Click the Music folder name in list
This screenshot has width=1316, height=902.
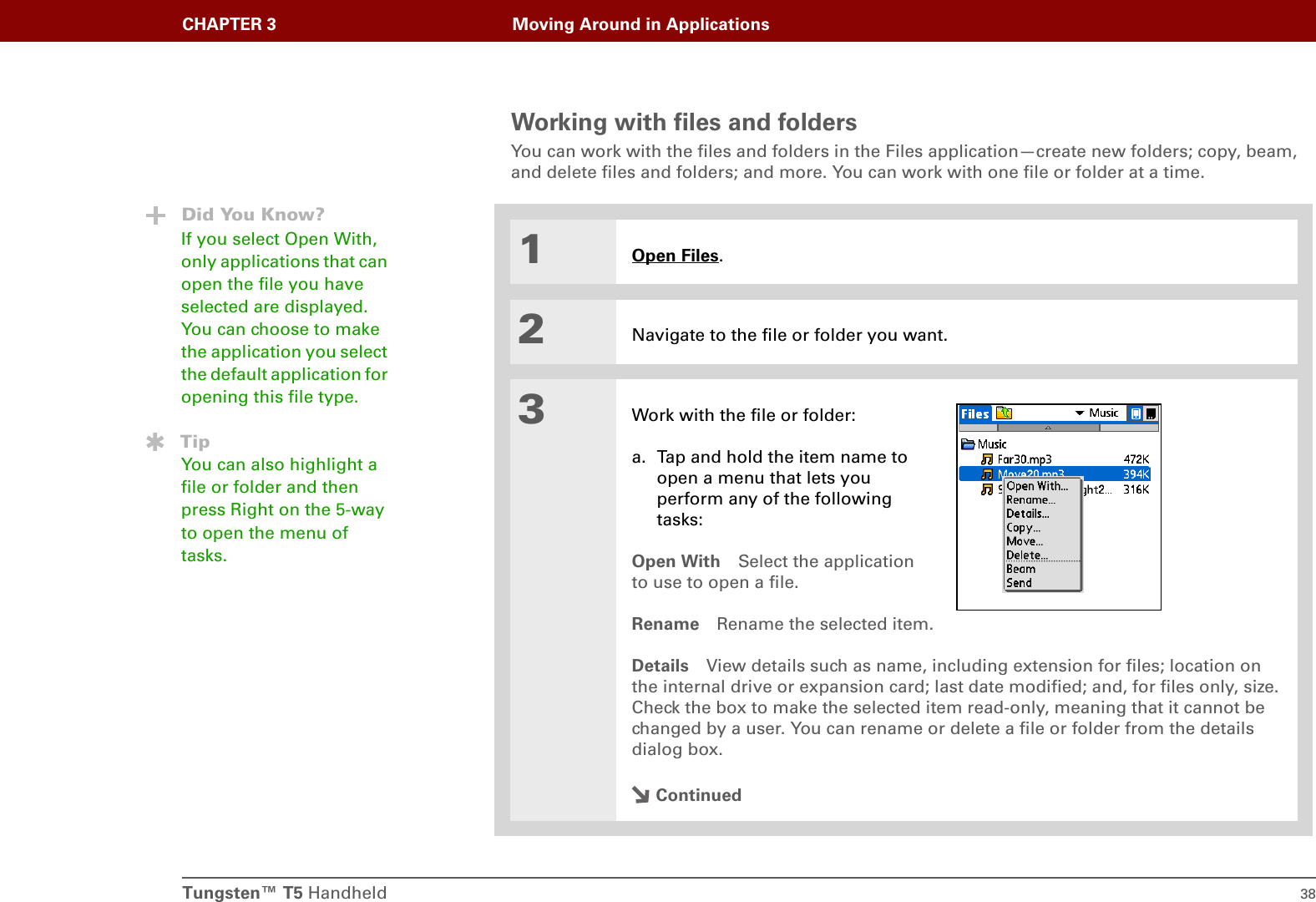992,444
